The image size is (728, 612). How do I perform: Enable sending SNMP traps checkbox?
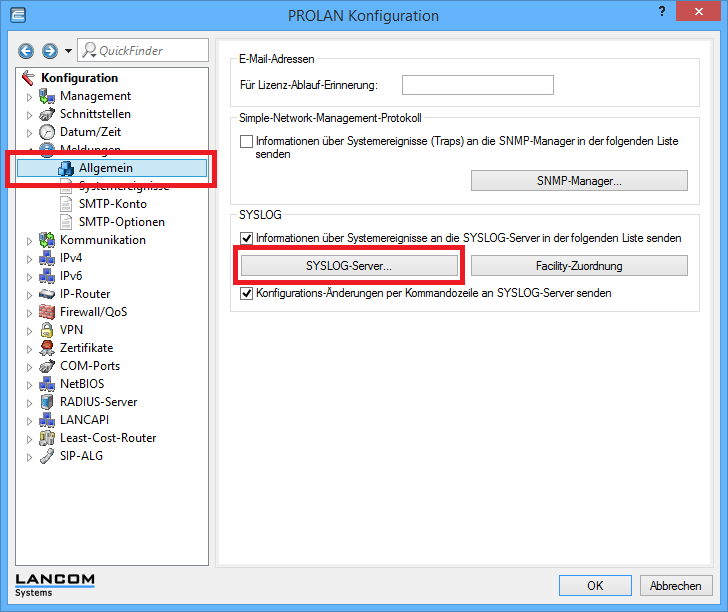point(246,141)
